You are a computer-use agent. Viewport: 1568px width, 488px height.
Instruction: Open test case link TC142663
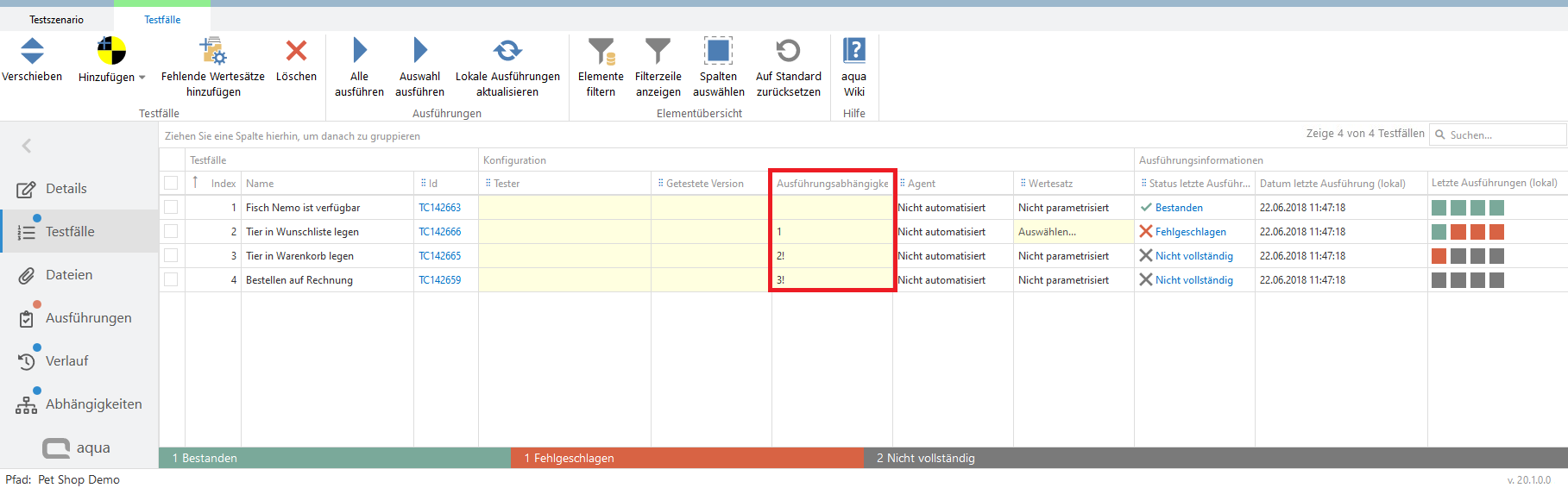(440, 208)
